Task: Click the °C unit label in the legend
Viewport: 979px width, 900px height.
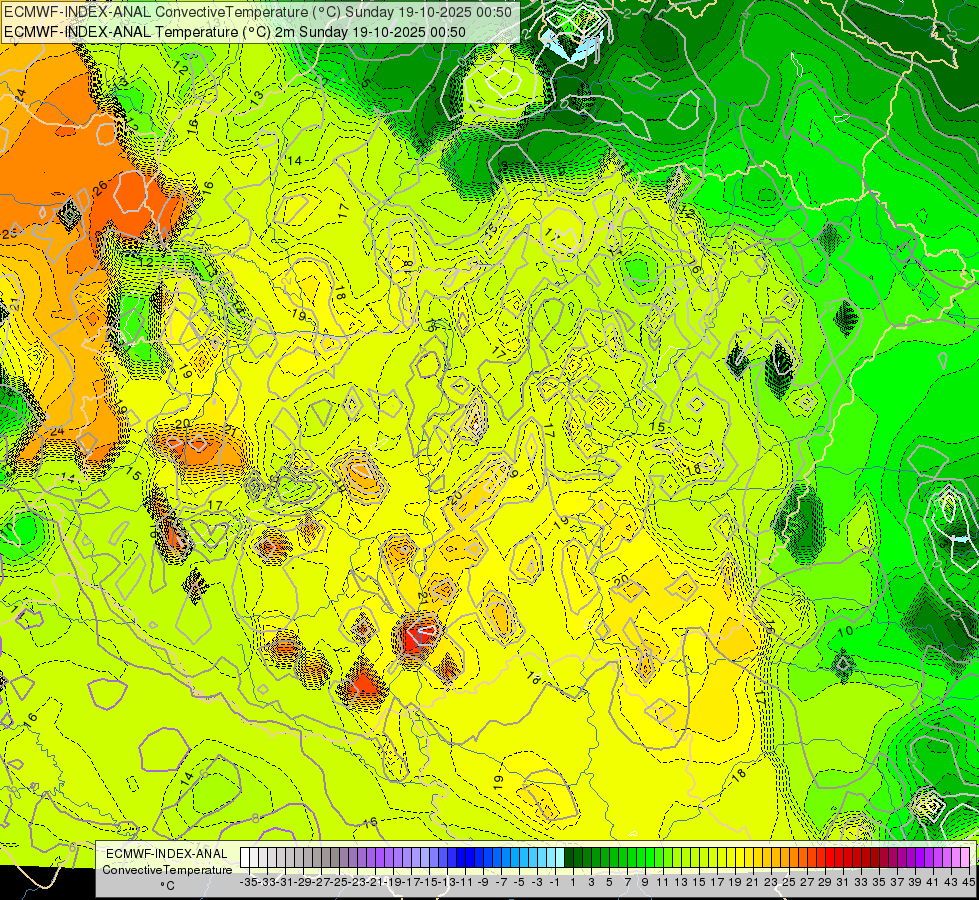Action: (167, 886)
